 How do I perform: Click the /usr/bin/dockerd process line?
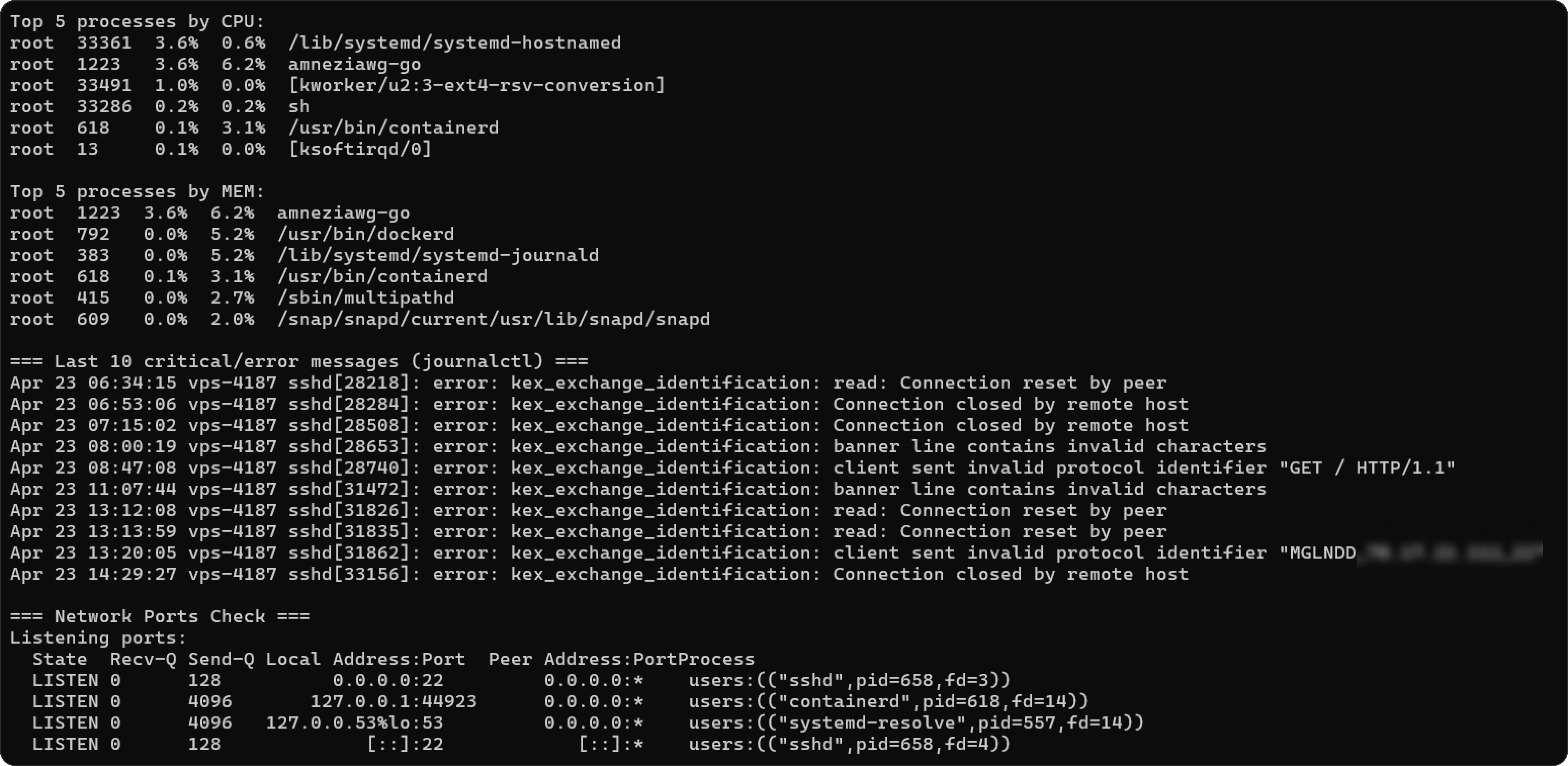(365, 234)
